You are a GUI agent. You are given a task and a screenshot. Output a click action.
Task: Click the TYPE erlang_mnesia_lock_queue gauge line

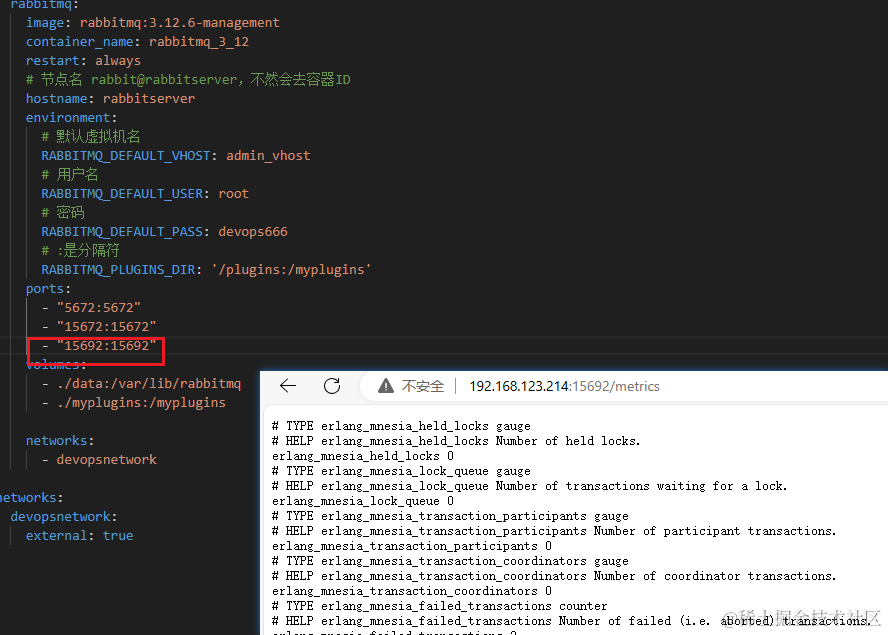pyautogui.click(x=401, y=471)
